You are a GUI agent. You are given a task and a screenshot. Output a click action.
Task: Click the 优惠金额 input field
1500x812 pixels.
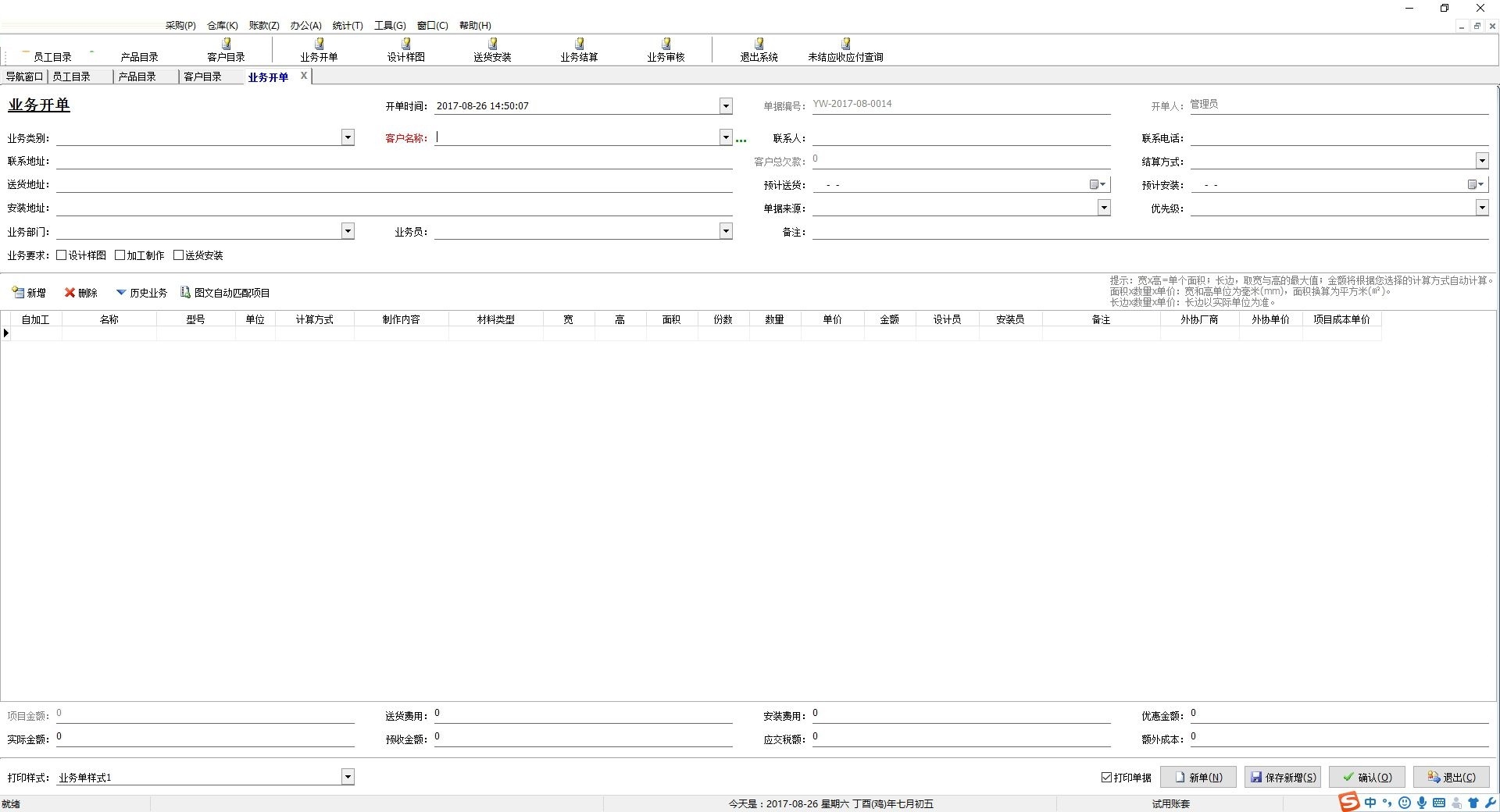(x=1339, y=714)
